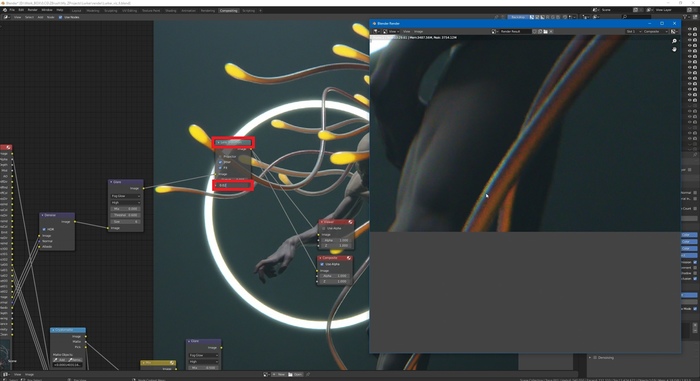Select the yellow Mix node header

coord(158,362)
